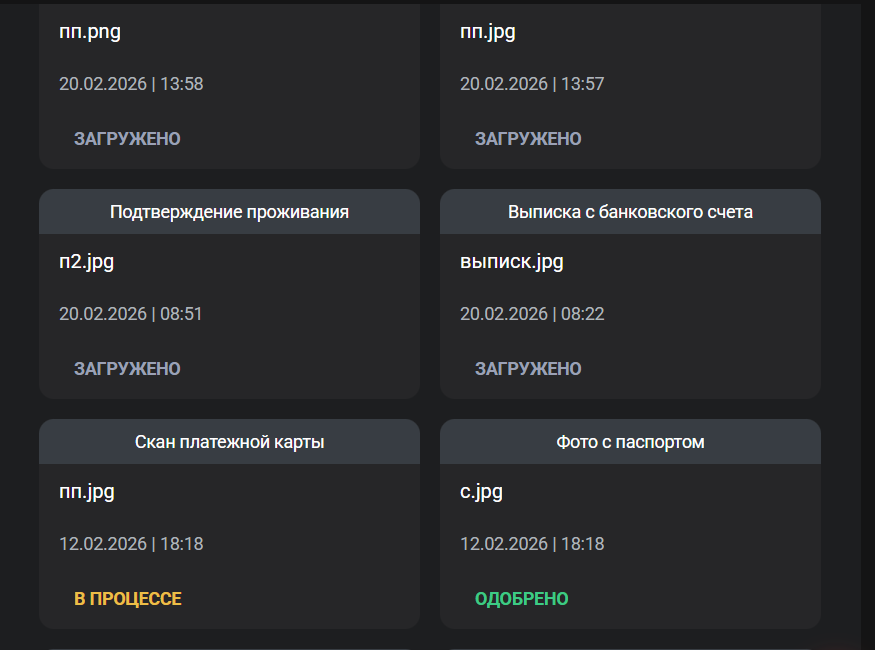Viewport: 875px width, 650px height.
Task: Open пп.jpg in the "Скан платежной карты" card
Action: (87, 492)
